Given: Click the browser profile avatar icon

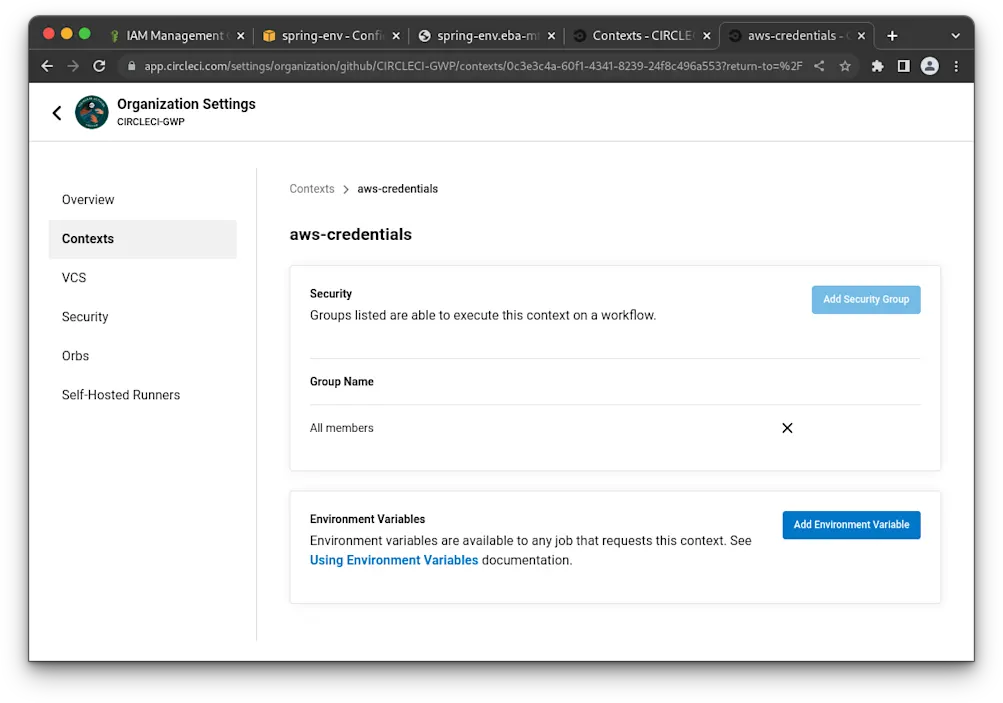Looking at the screenshot, I should [x=929, y=66].
